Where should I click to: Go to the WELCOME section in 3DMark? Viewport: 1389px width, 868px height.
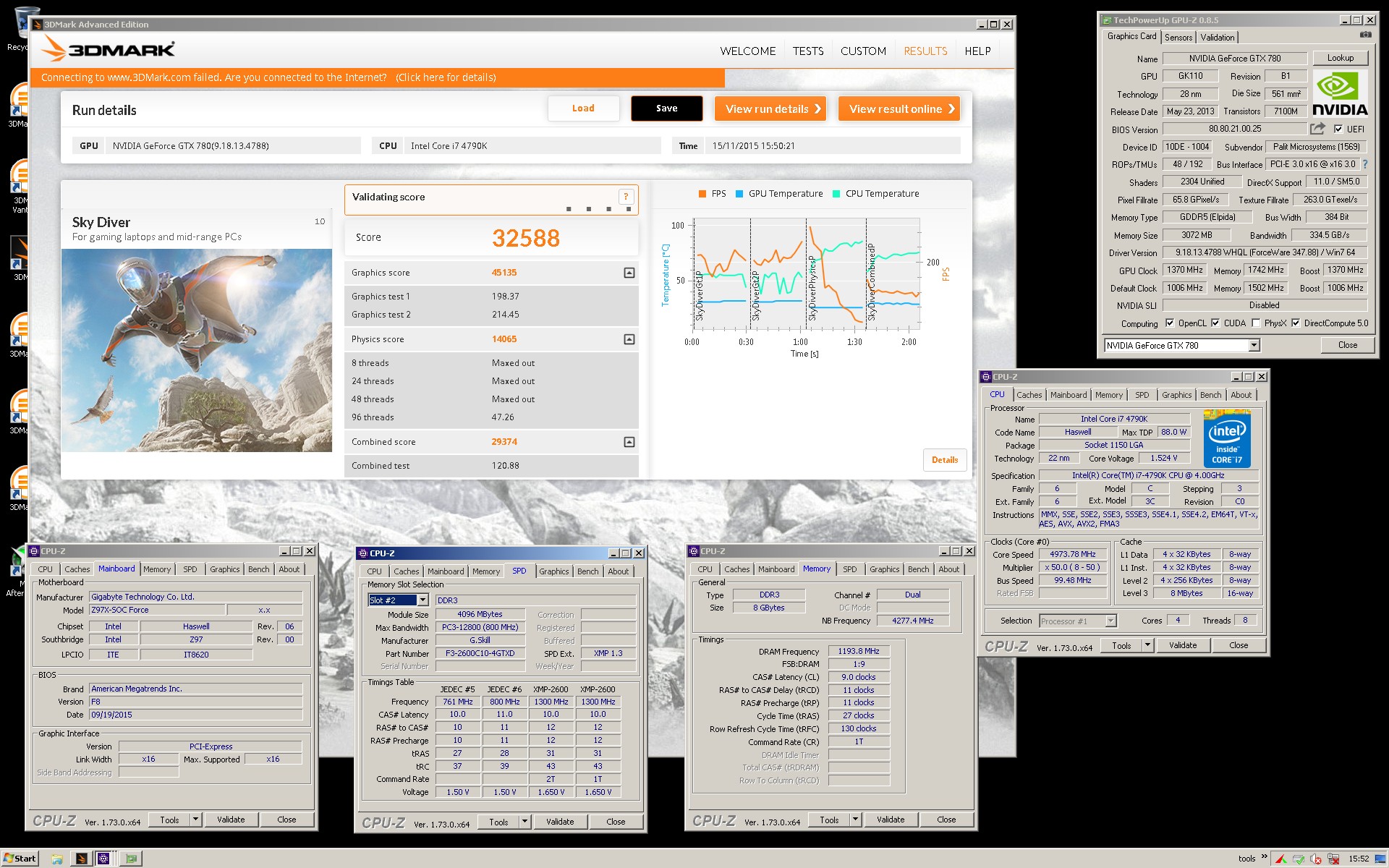[x=747, y=51]
